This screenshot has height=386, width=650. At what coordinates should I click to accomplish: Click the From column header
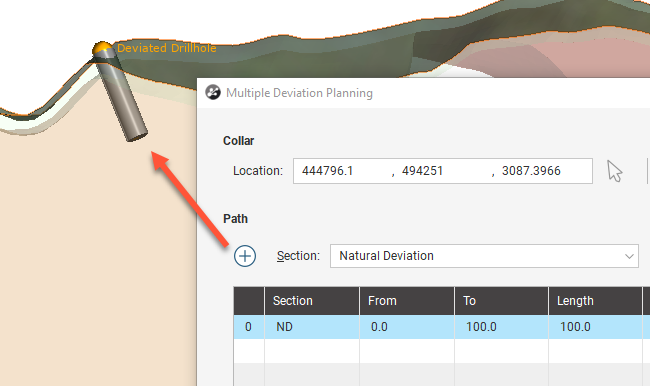pyautogui.click(x=407, y=301)
